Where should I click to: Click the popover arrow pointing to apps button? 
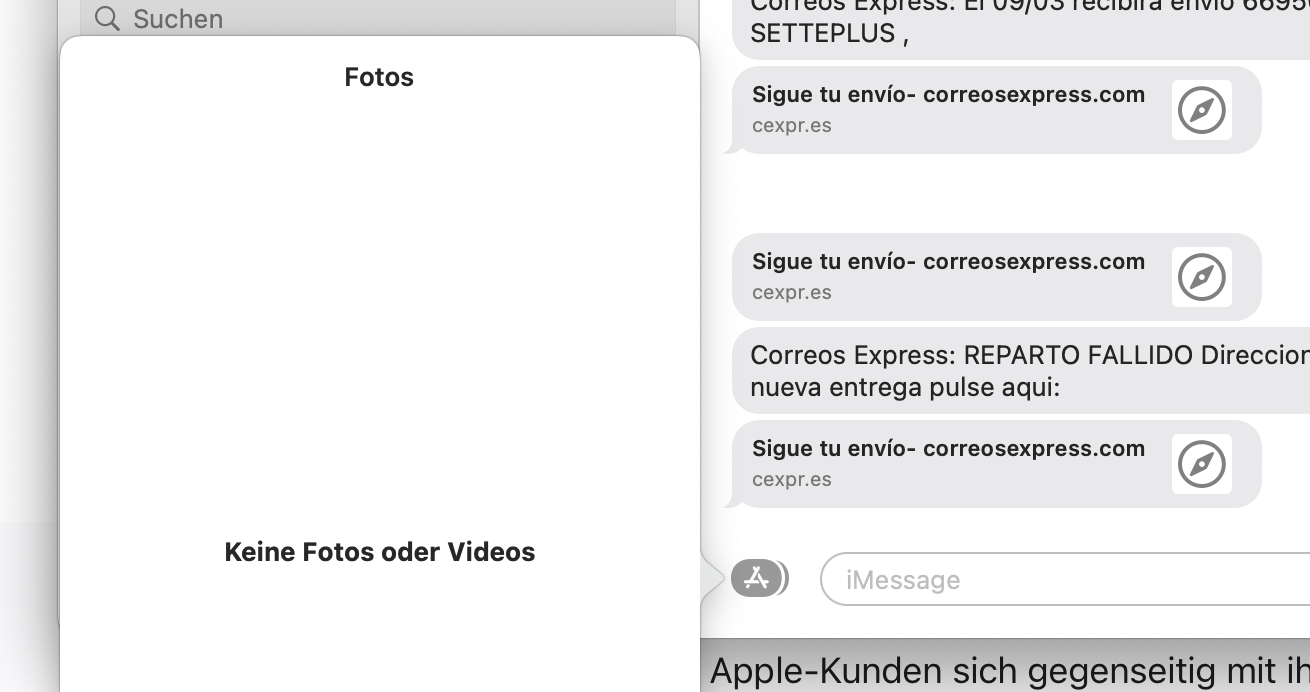tap(710, 579)
